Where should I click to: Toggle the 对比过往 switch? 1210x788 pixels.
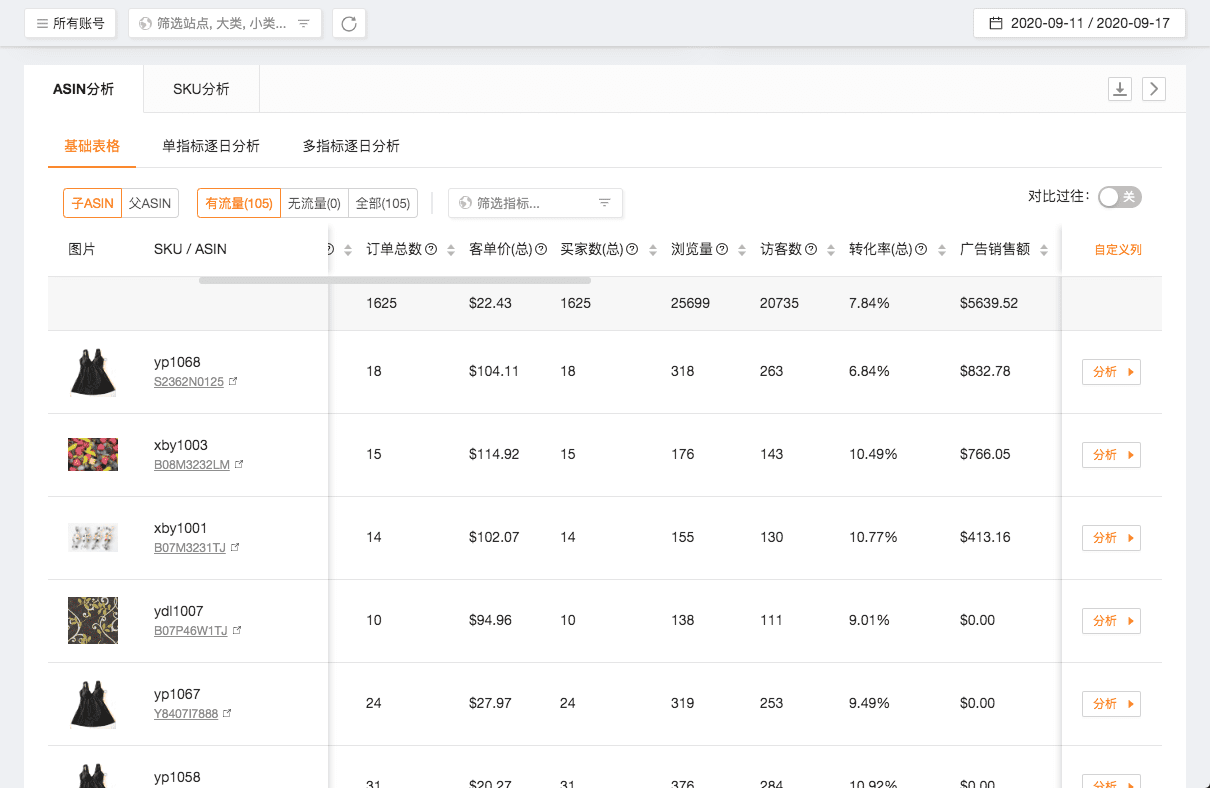coord(1119,197)
